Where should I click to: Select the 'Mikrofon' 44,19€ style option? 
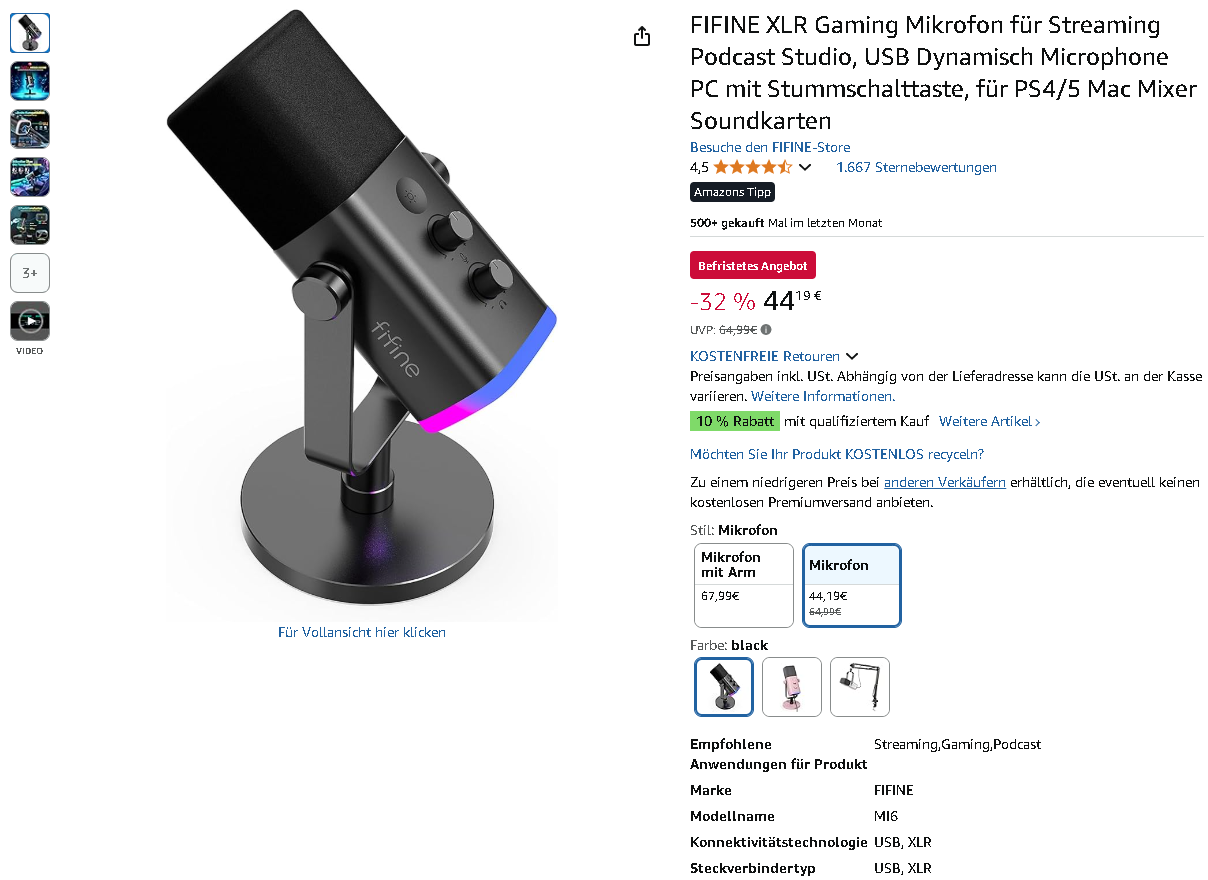(x=852, y=585)
